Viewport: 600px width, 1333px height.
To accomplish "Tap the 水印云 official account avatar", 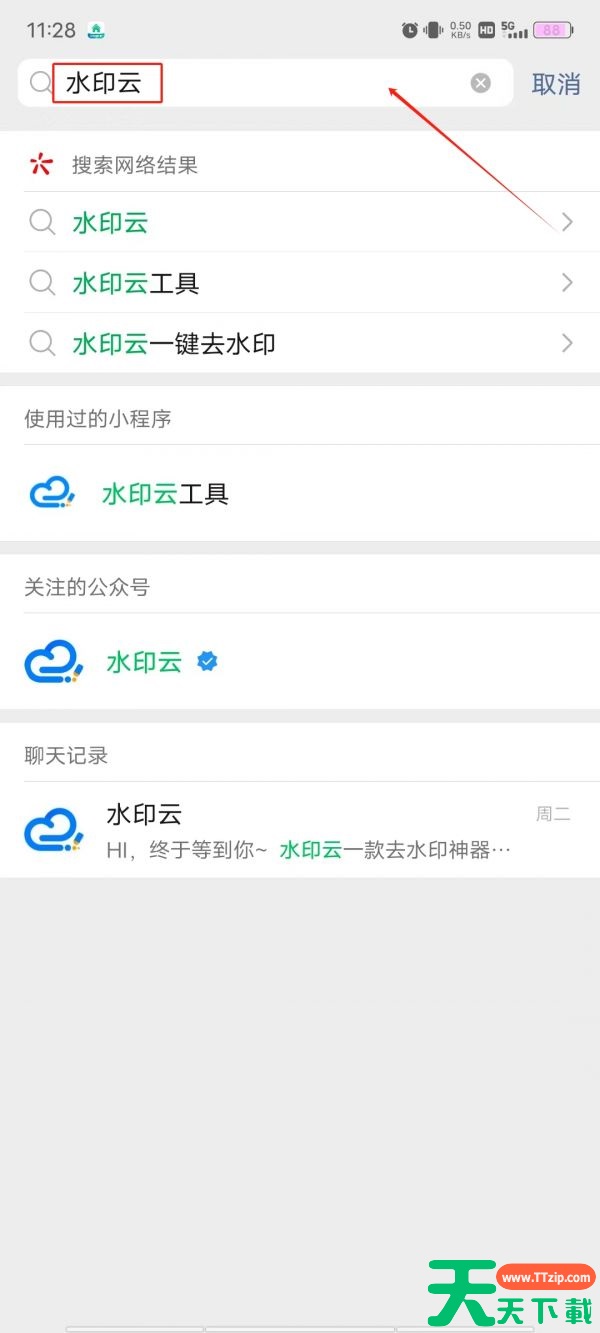I will 51,661.
